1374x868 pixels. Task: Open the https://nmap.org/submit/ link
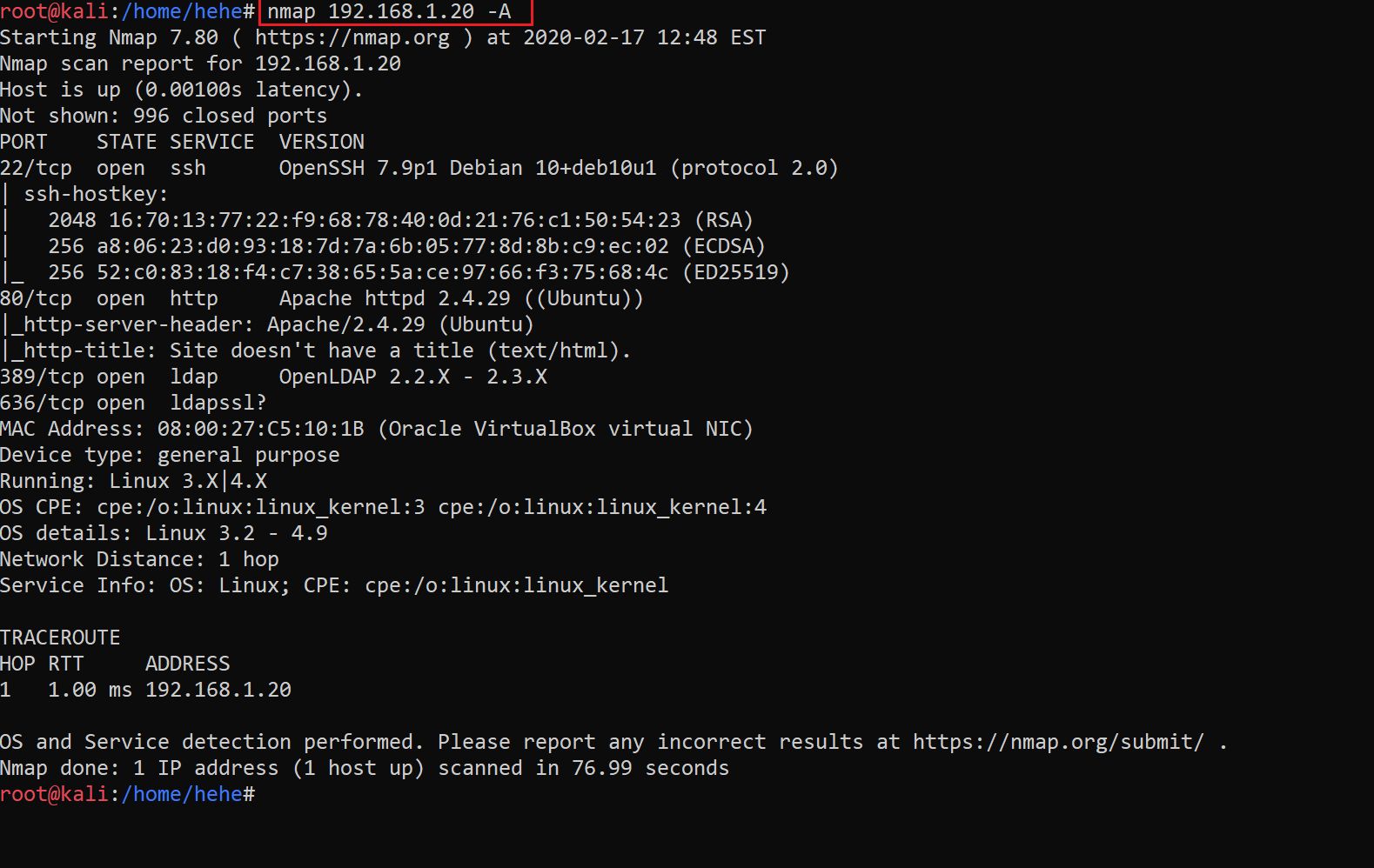pos(1058,742)
